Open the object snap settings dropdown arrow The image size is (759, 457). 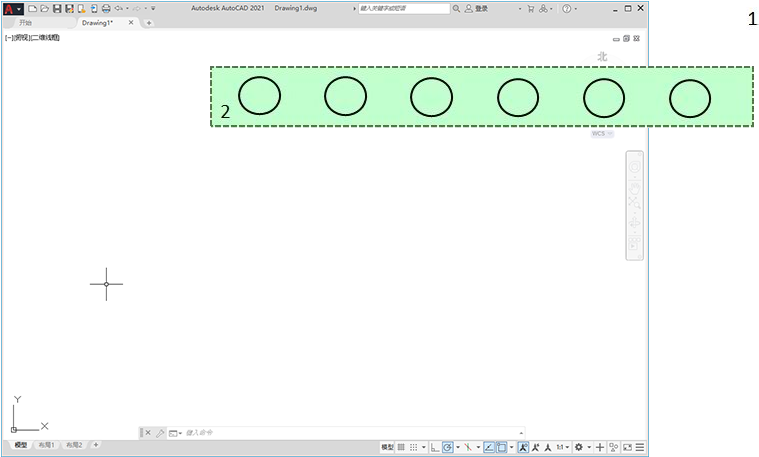(512, 447)
